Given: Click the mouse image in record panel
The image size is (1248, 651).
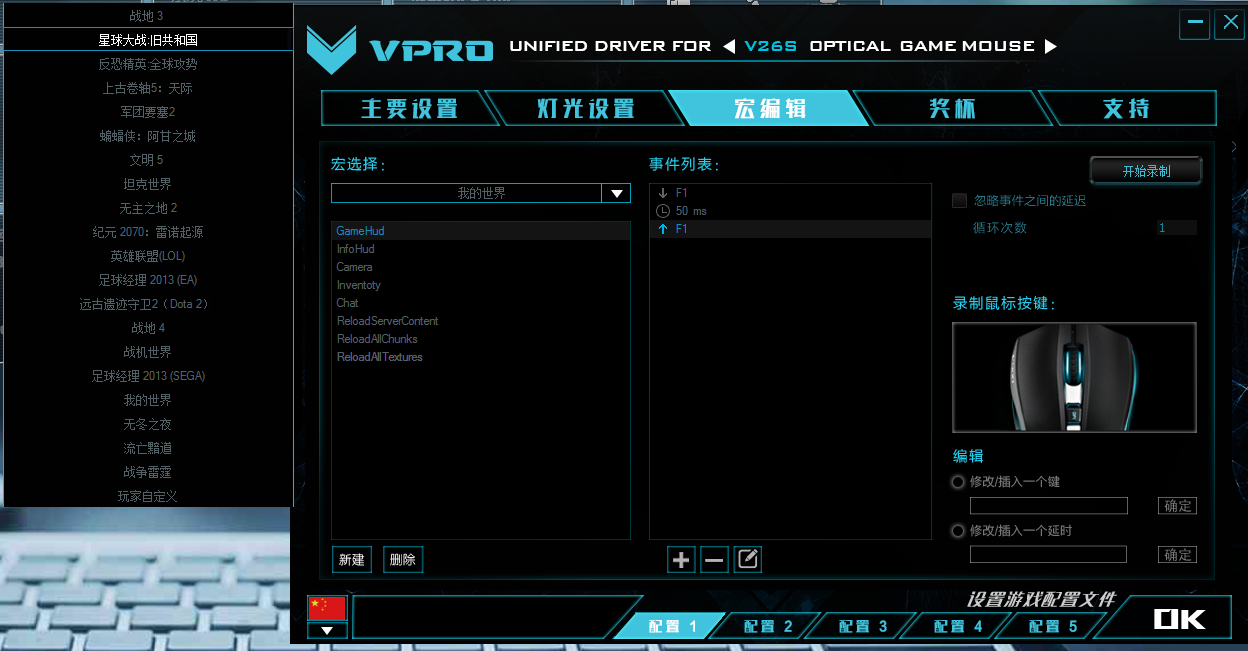Looking at the screenshot, I should tap(1074, 377).
